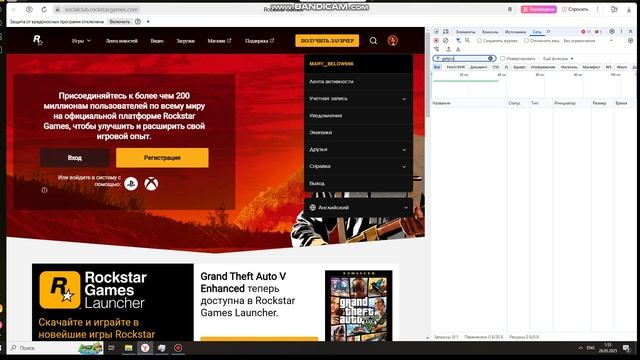Toggle the network filter funnel icon
This screenshot has width=640, height=360.
pyautogui.click(x=458, y=40)
